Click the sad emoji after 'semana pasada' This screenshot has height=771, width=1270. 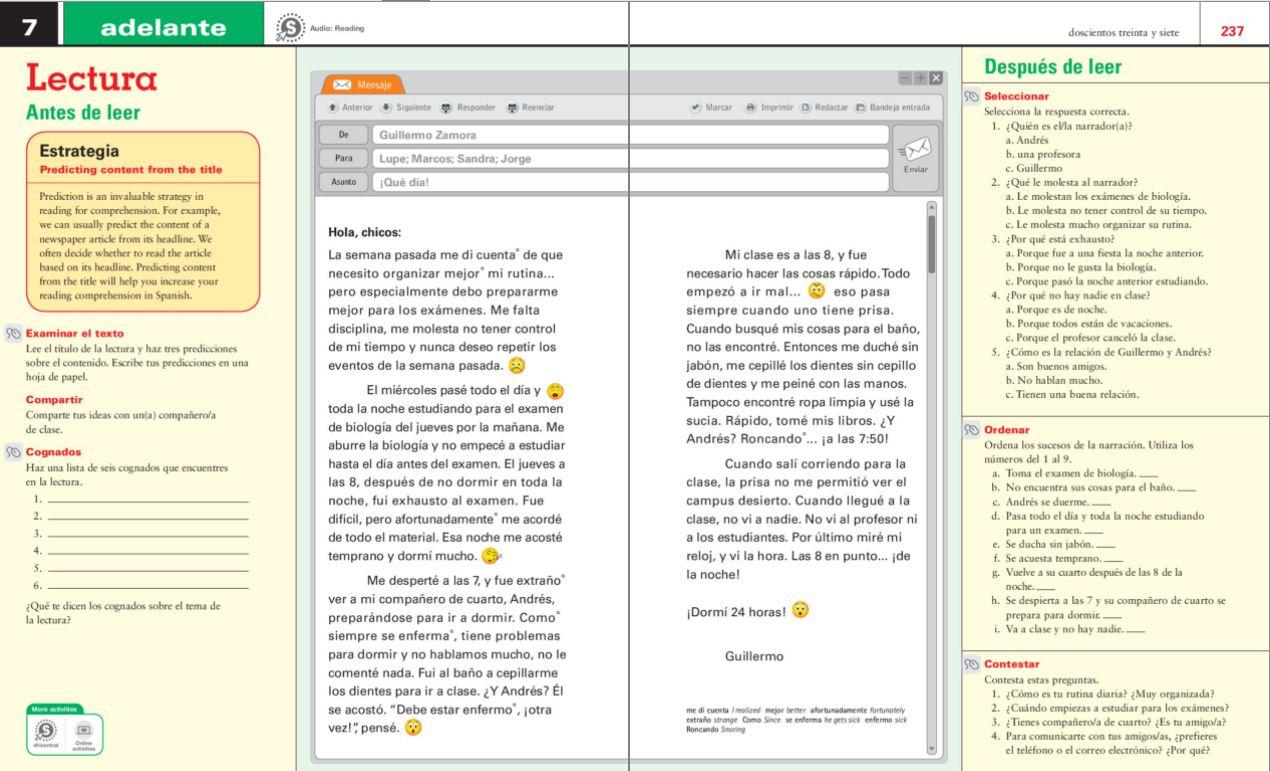(517, 365)
